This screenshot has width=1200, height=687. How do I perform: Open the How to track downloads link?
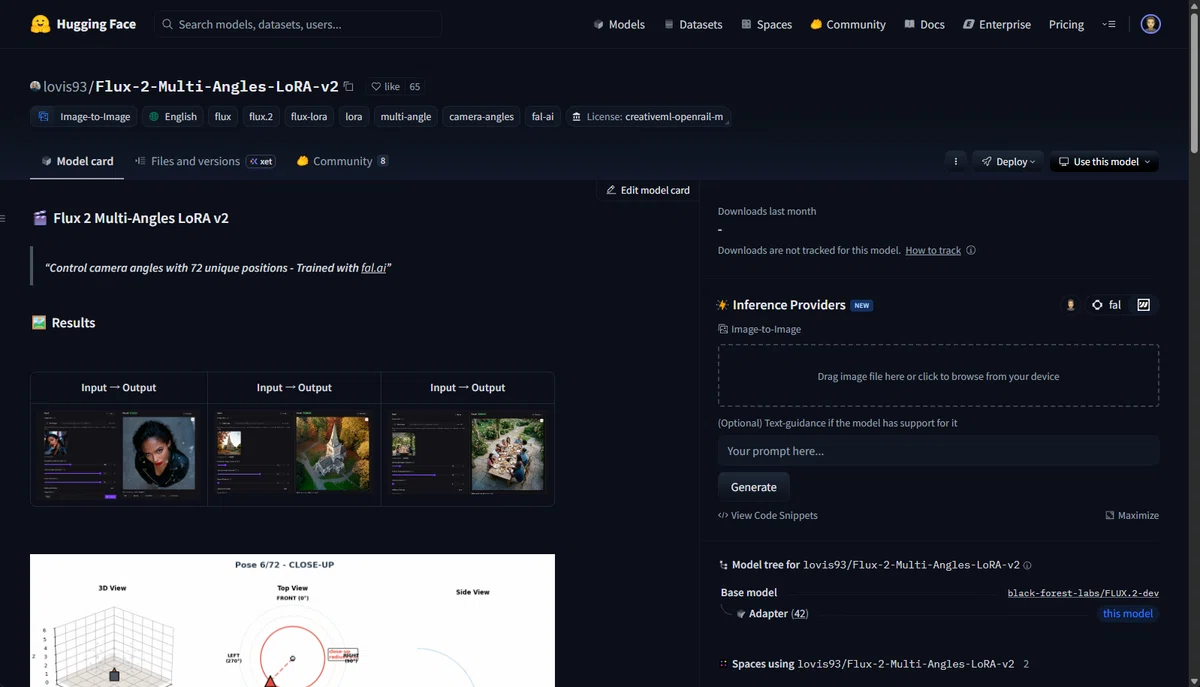(x=933, y=250)
